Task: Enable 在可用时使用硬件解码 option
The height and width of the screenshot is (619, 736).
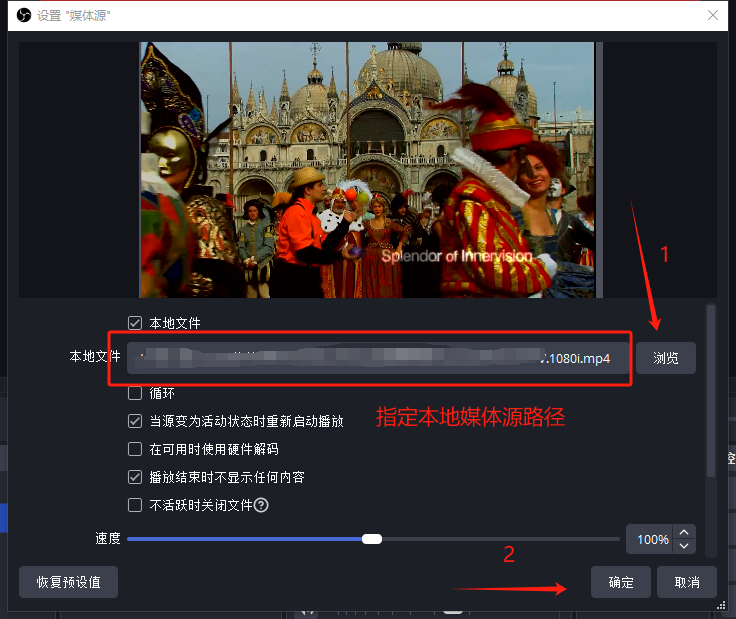Action: pyautogui.click(x=135, y=450)
